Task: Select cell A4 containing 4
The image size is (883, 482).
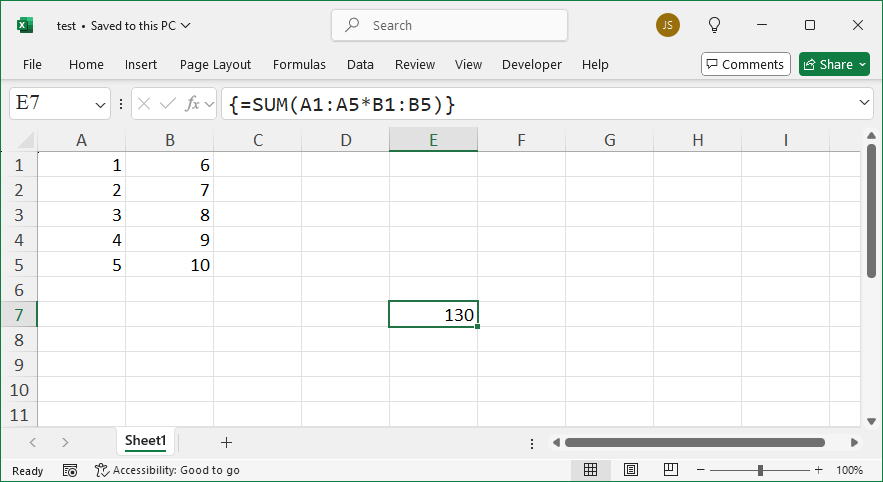Action: click(x=82, y=240)
